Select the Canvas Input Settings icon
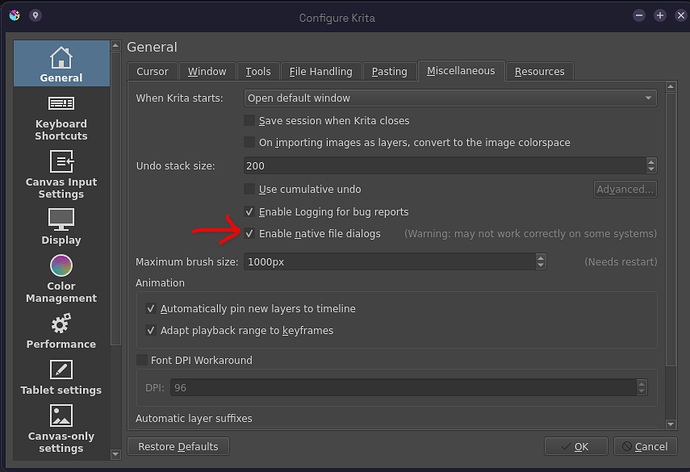 61,163
